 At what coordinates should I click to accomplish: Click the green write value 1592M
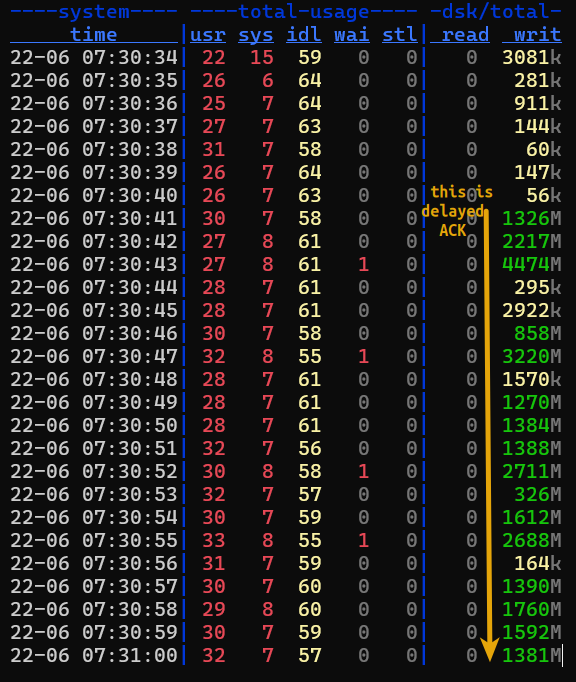pyautogui.click(x=532, y=632)
